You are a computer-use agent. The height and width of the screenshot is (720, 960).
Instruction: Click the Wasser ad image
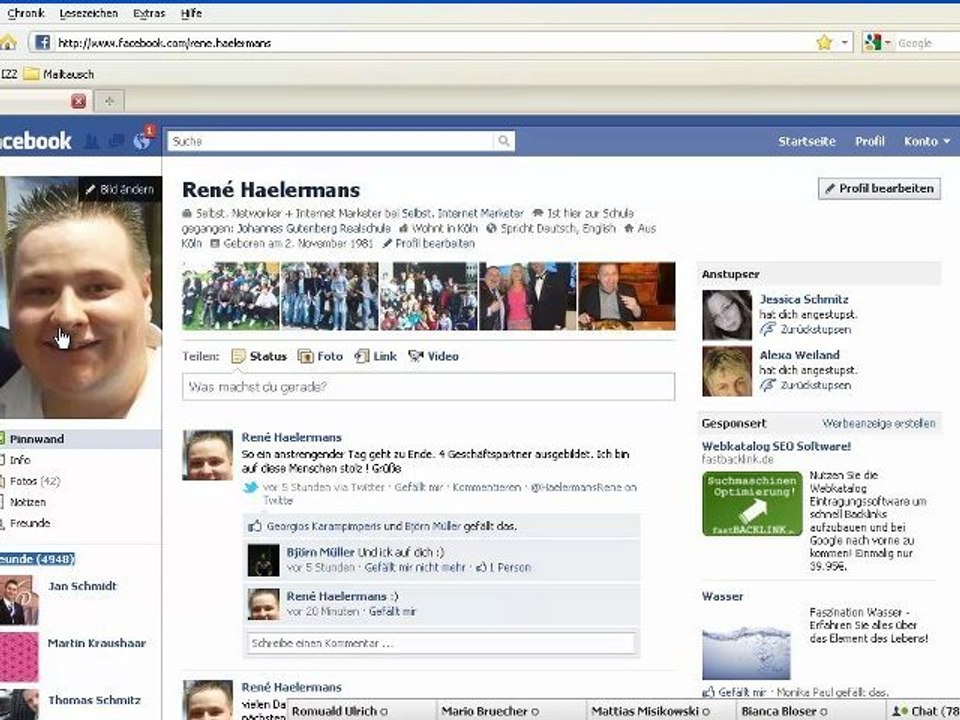click(x=746, y=653)
